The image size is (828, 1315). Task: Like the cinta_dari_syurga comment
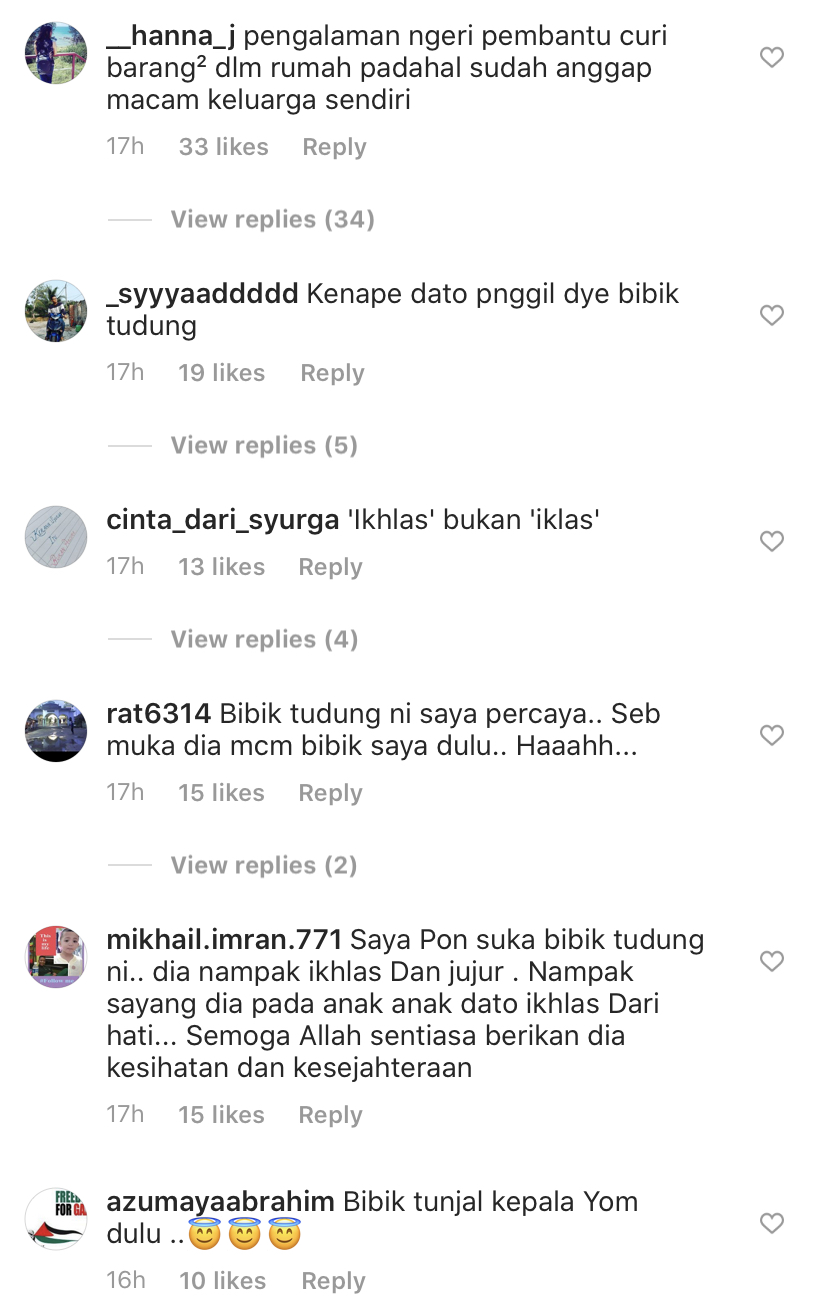(x=771, y=542)
